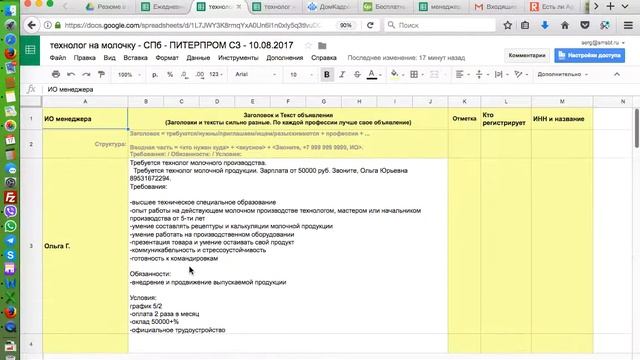Open the number format 123 dropdown

pos(216,74)
